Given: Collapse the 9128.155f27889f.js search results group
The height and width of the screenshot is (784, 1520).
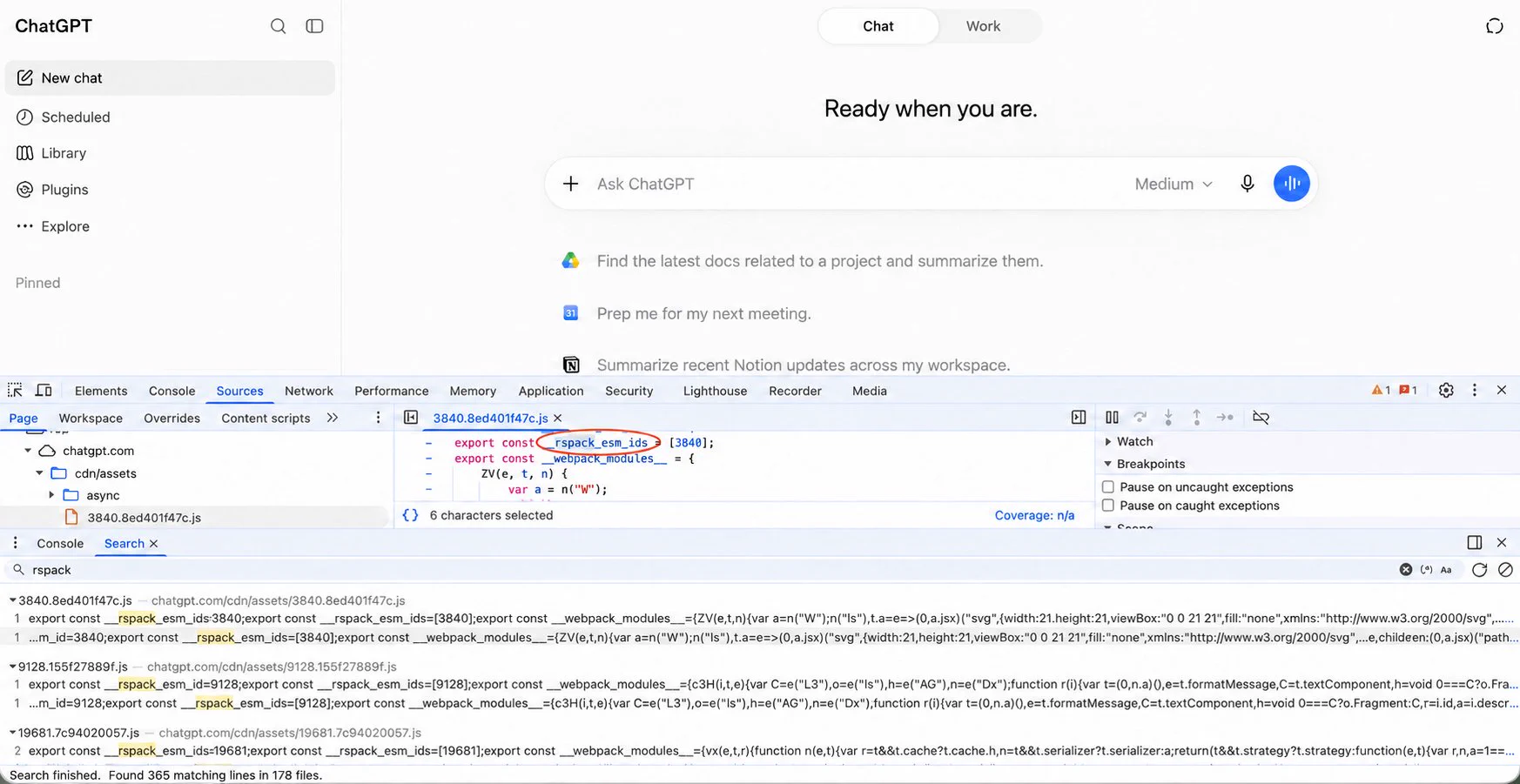Looking at the screenshot, I should pyautogui.click(x=13, y=667).
